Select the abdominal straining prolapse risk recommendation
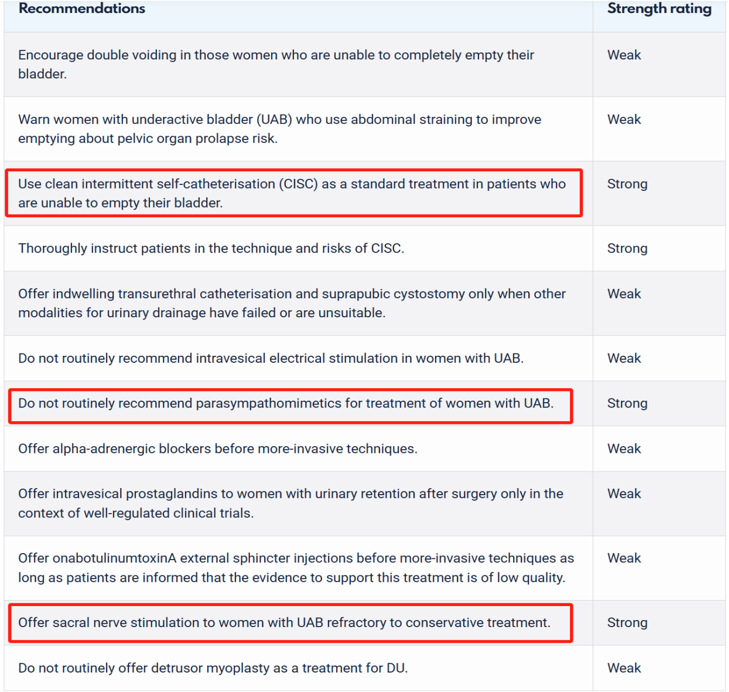 tap(279, 129)
